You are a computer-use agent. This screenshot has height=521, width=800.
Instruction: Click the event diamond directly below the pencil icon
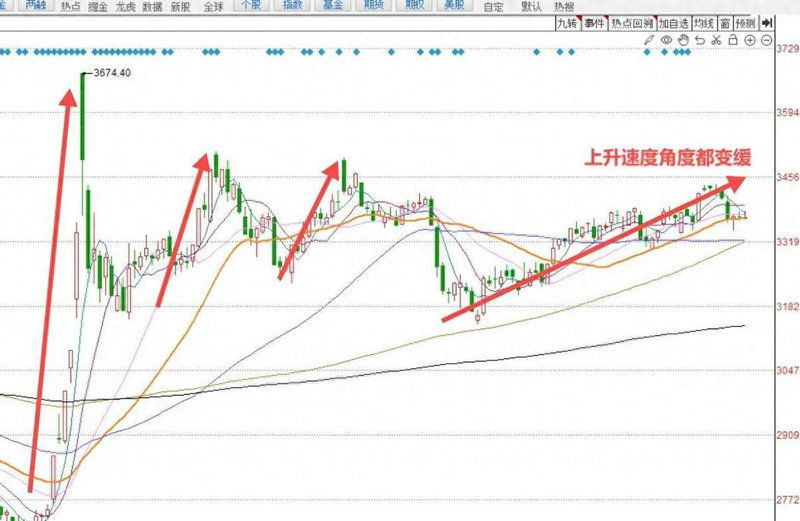click(647, 52)
